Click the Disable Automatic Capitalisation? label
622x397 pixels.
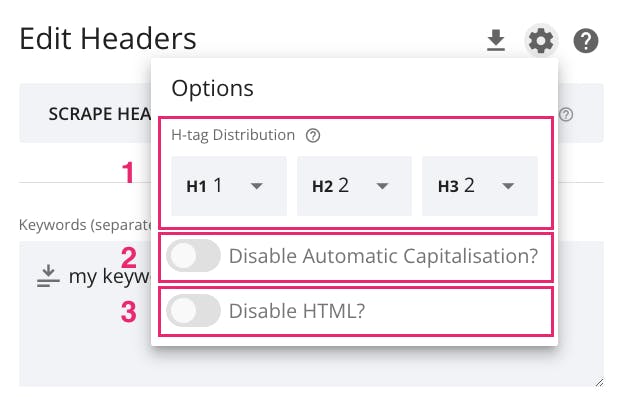point(383,256)
